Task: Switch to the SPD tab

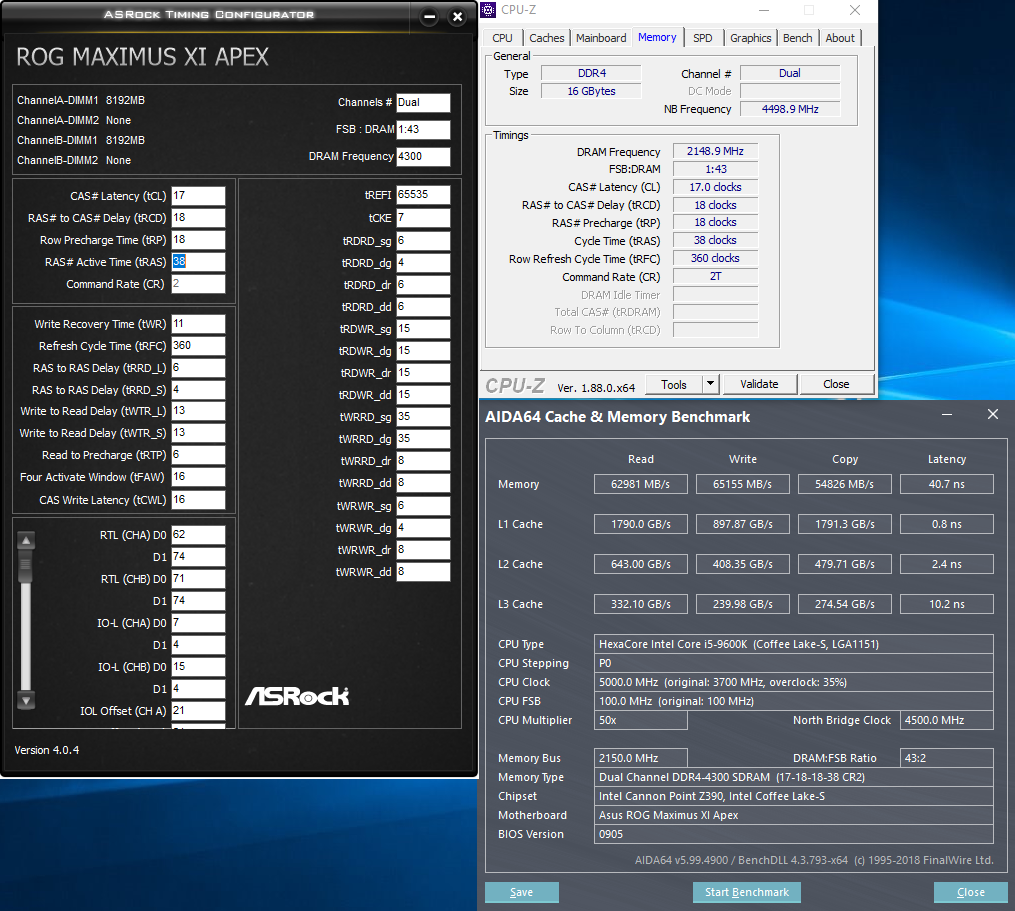Action: pos(703,38)
